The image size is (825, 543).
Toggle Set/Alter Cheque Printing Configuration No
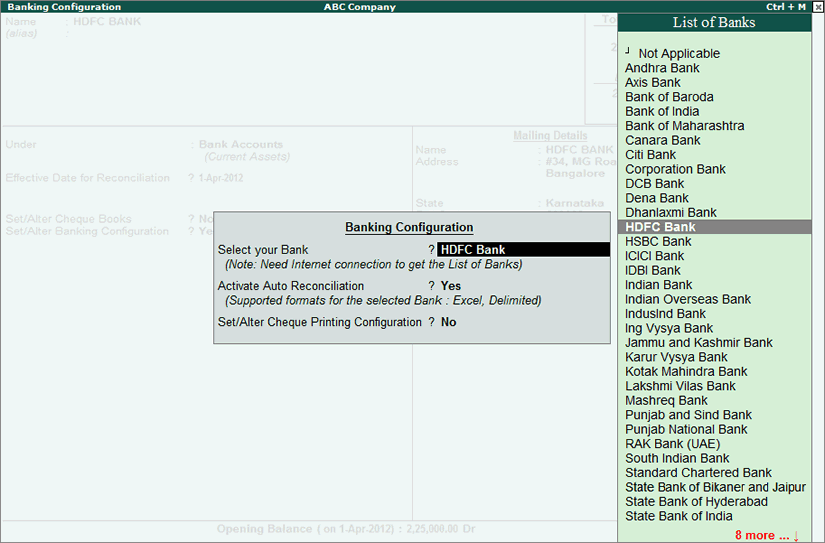coord(448,322)
